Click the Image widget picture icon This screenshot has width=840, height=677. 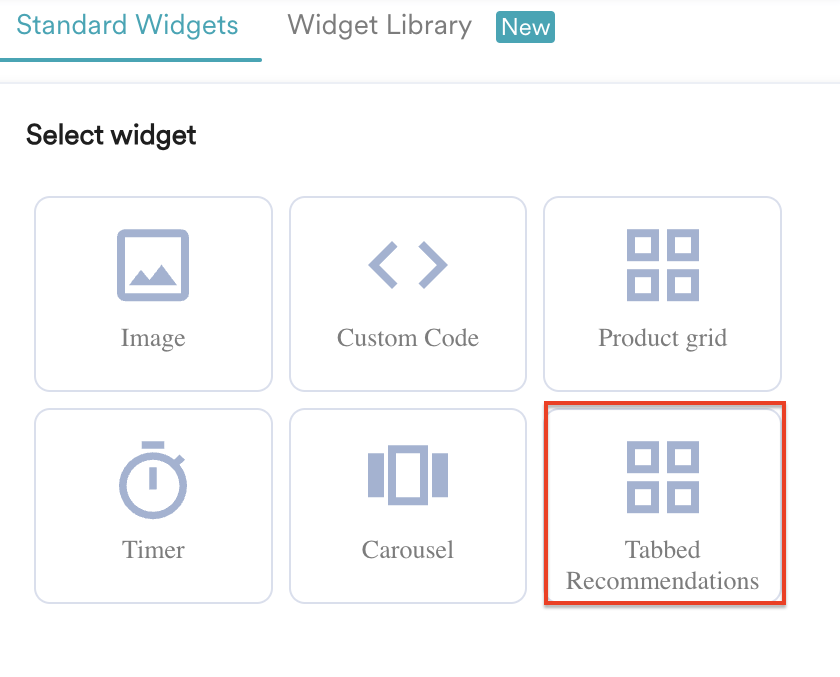[153, 265]
